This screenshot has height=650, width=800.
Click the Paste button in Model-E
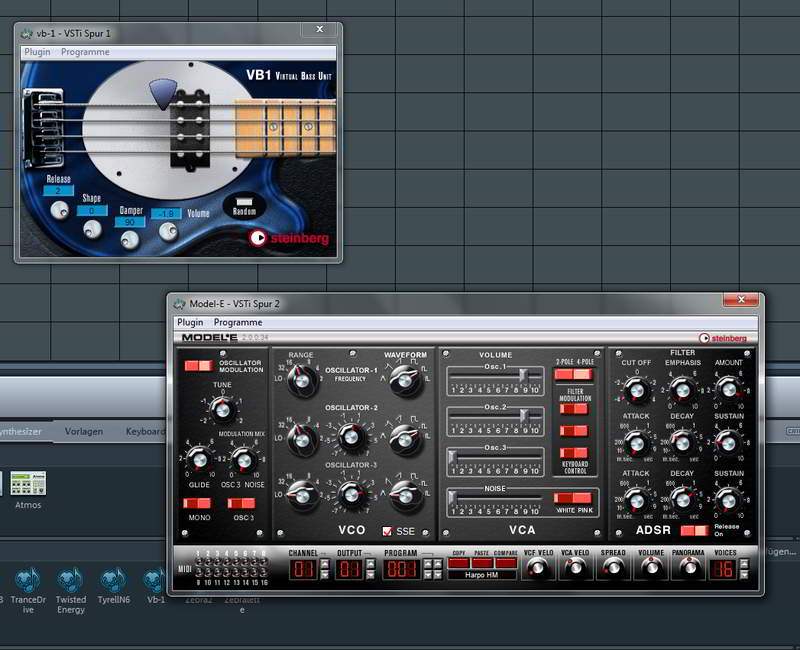(x=482, y=563)
